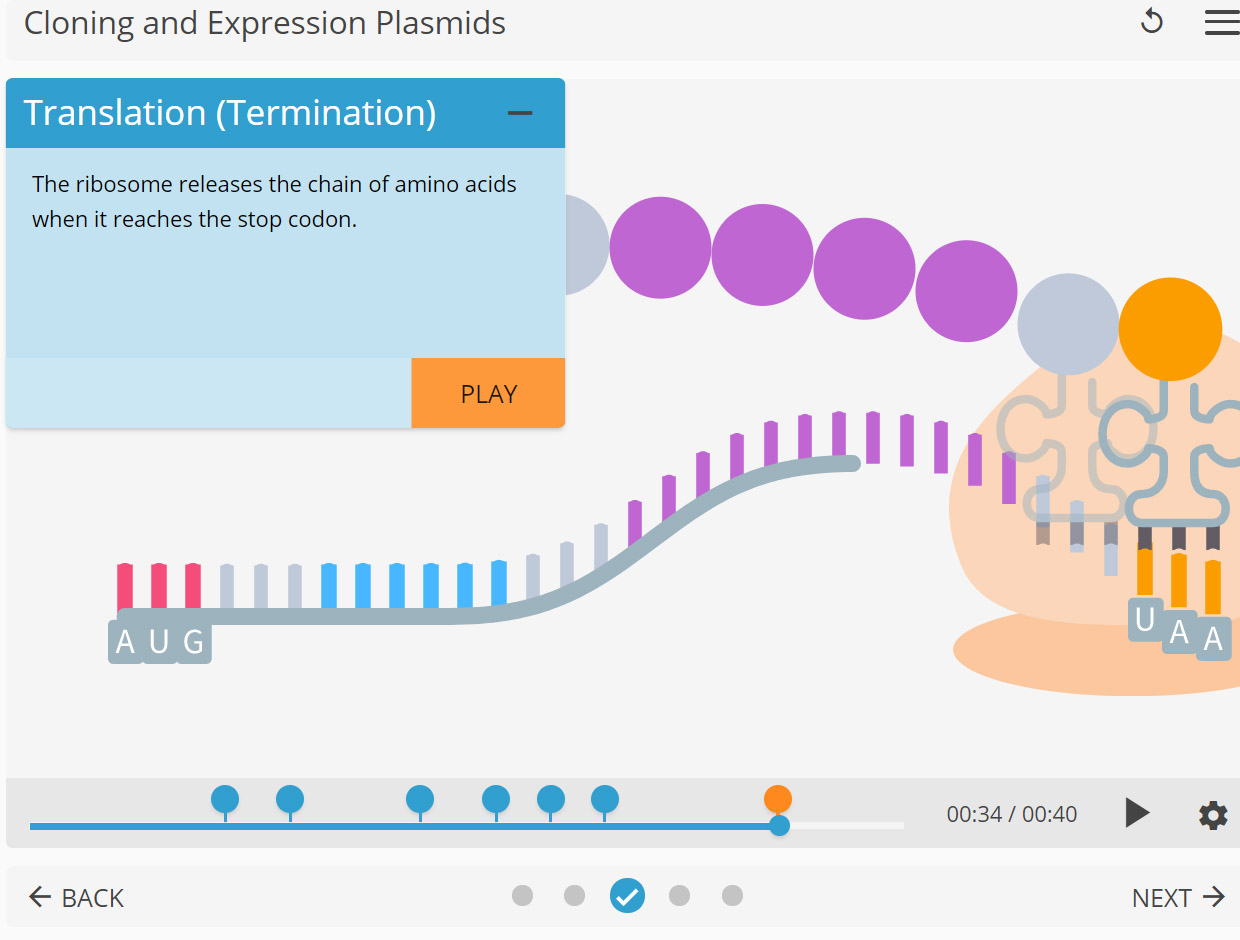Click the completed checkmark progress dot
Image resolution: width=1240 pixels, height=940 pixels.
627,896
